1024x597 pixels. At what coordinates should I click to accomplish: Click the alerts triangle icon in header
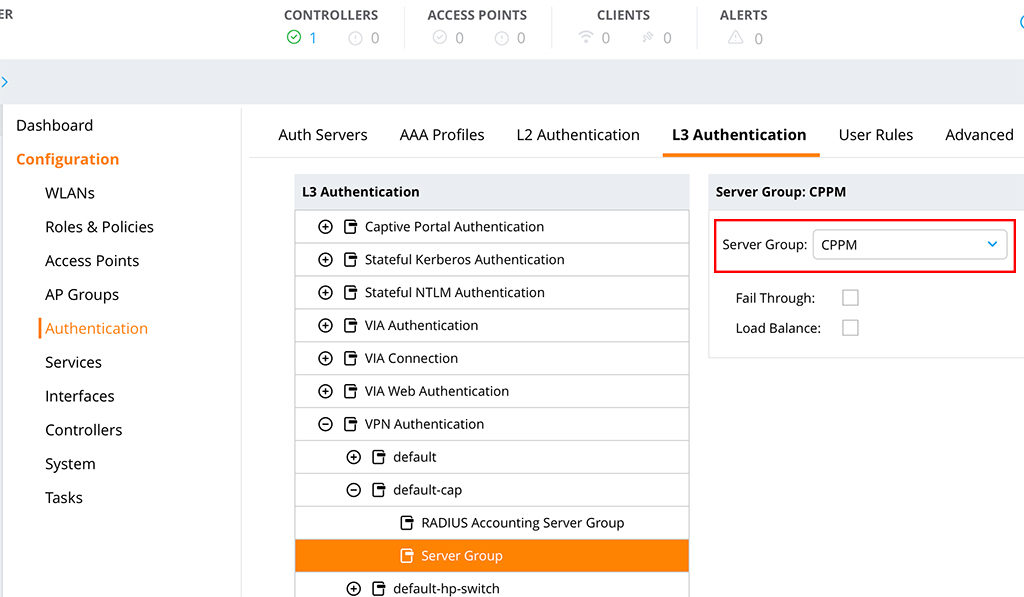pyautogui.click(x=735, y=38)
